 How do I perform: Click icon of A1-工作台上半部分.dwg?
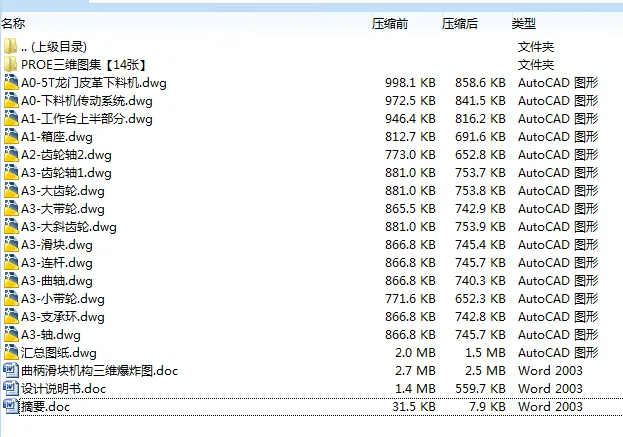(11, 118)
